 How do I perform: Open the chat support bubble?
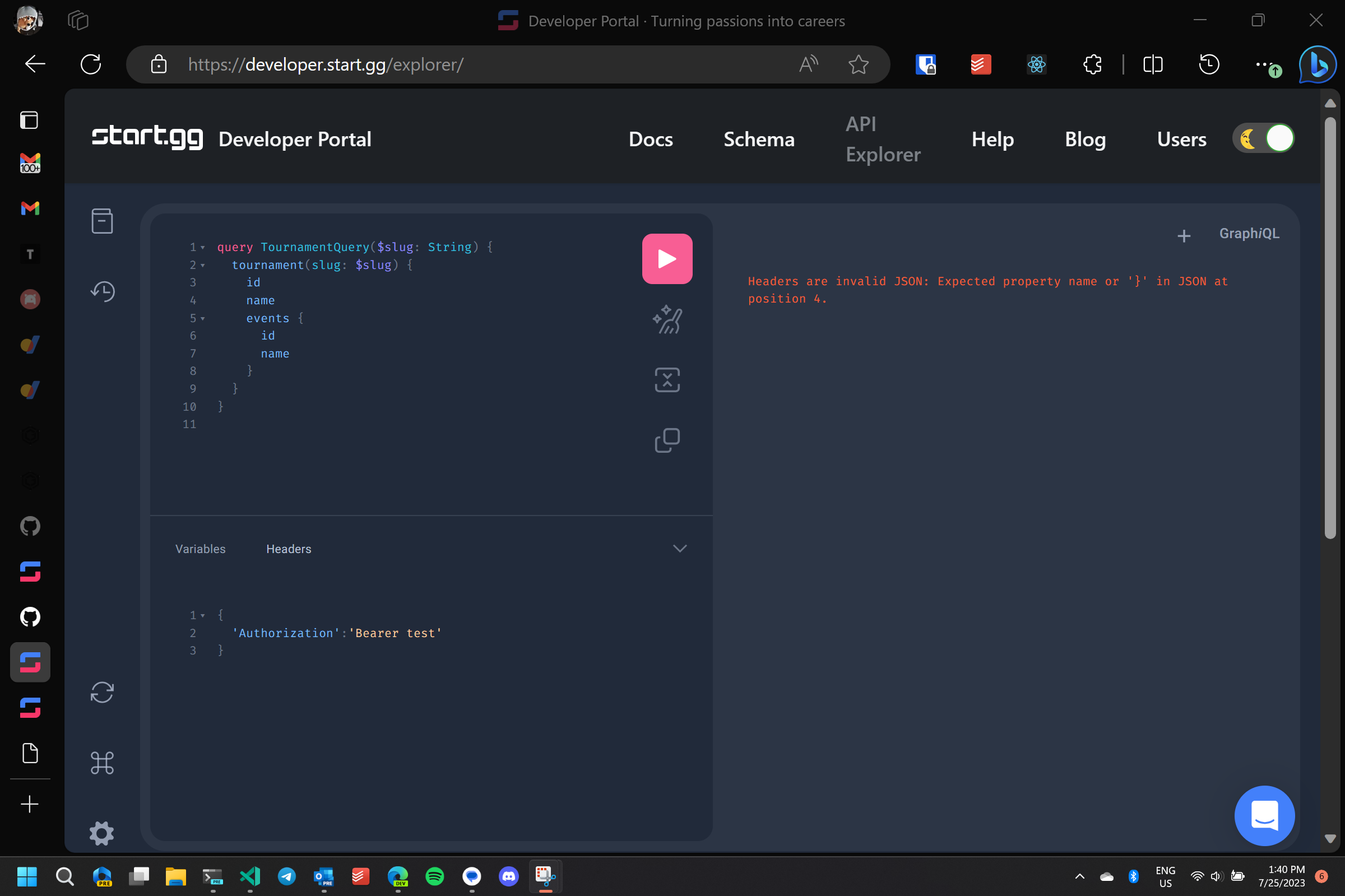point(1264,816)
